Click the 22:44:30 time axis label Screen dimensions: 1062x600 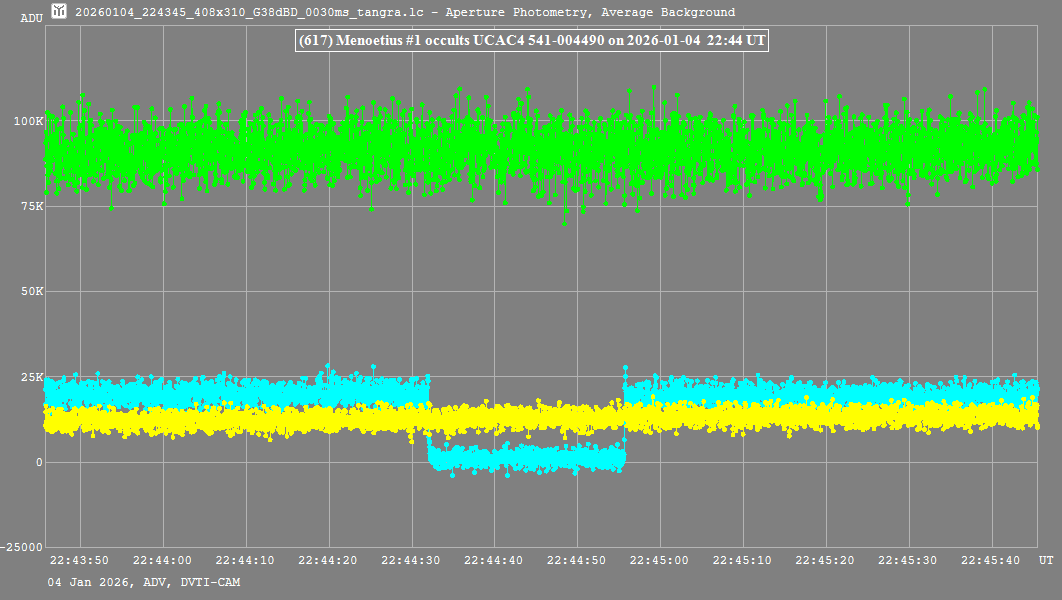pos(411,560)
